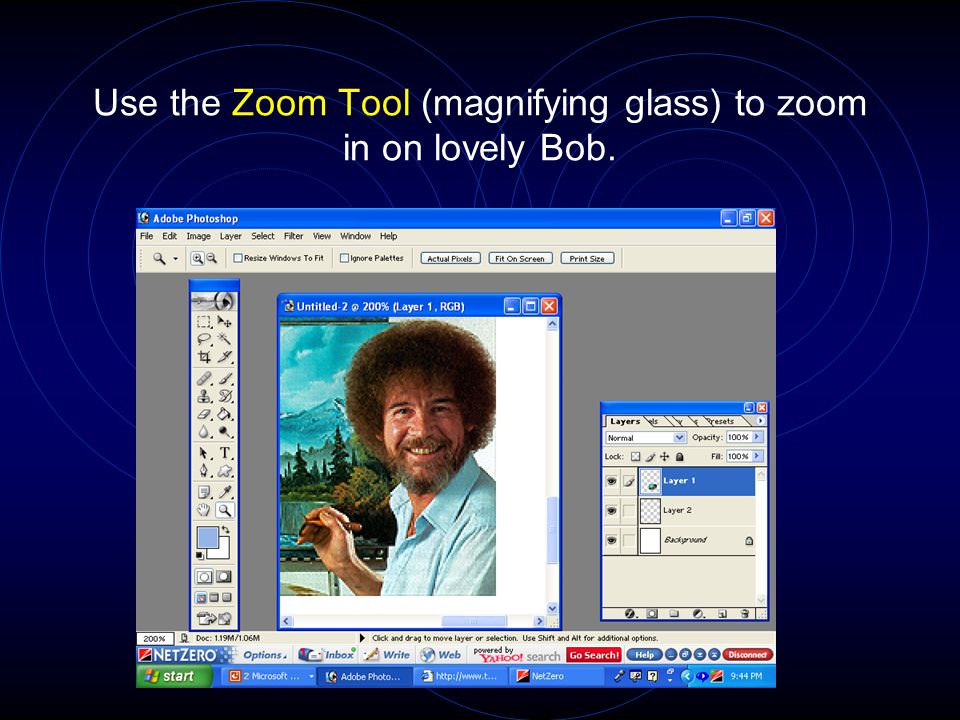The height and width of the screenshot is (720, 960).
Task: Click Jump to ImageReady icon
Action: [214, 618]
